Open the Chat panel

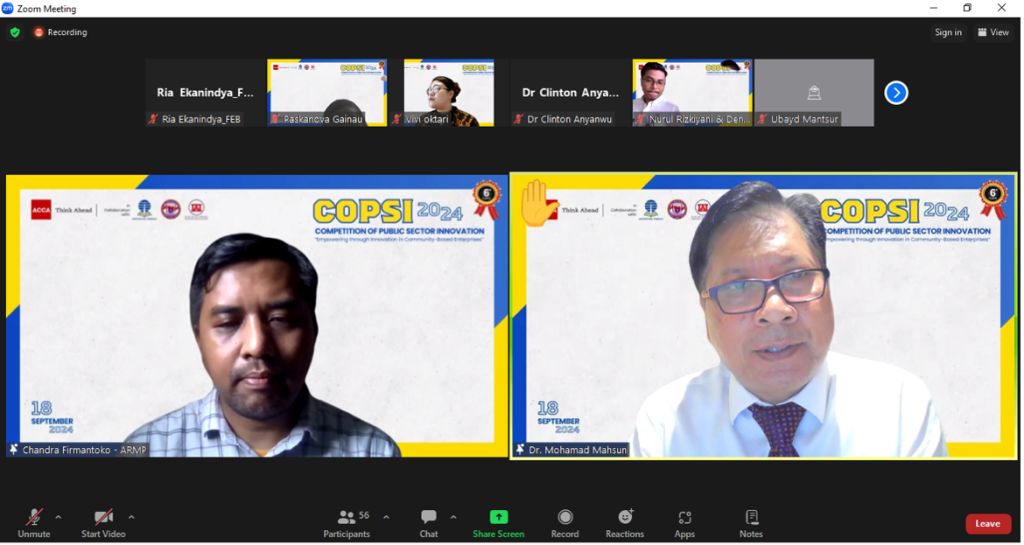pyautogui.click(x=428, y=518)
